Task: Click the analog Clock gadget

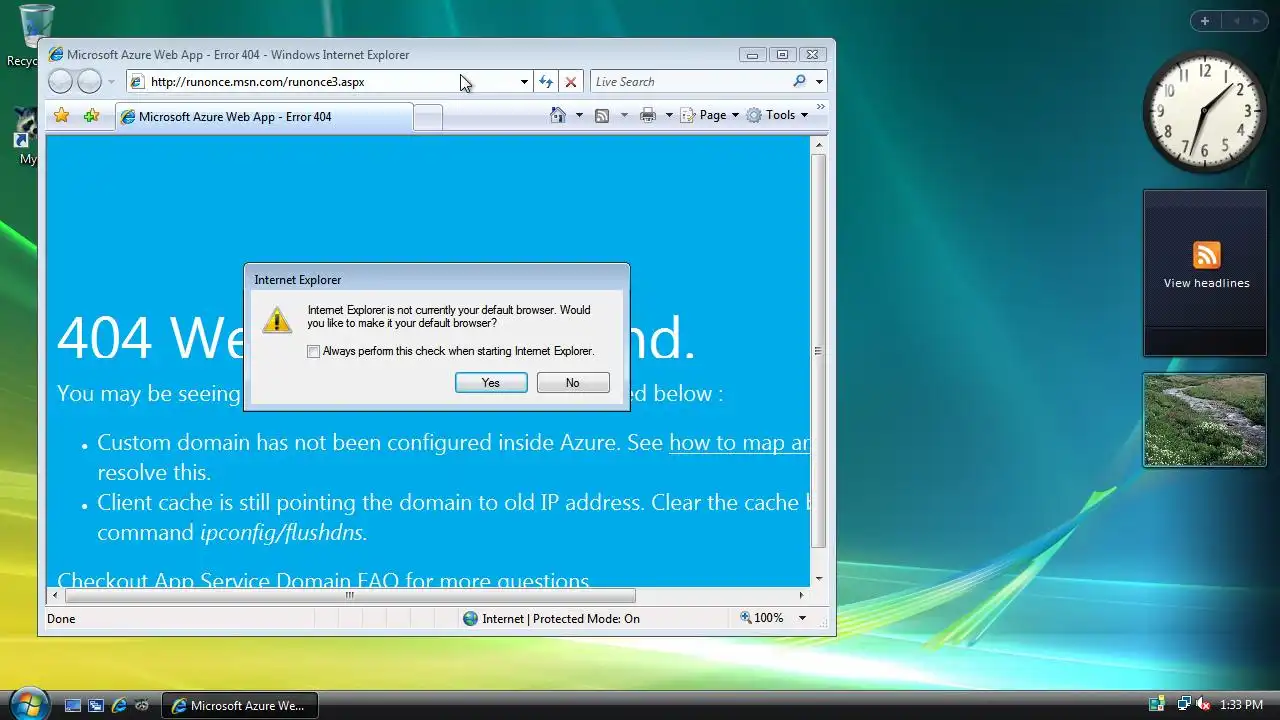Action: click(x=1205, y=112)
